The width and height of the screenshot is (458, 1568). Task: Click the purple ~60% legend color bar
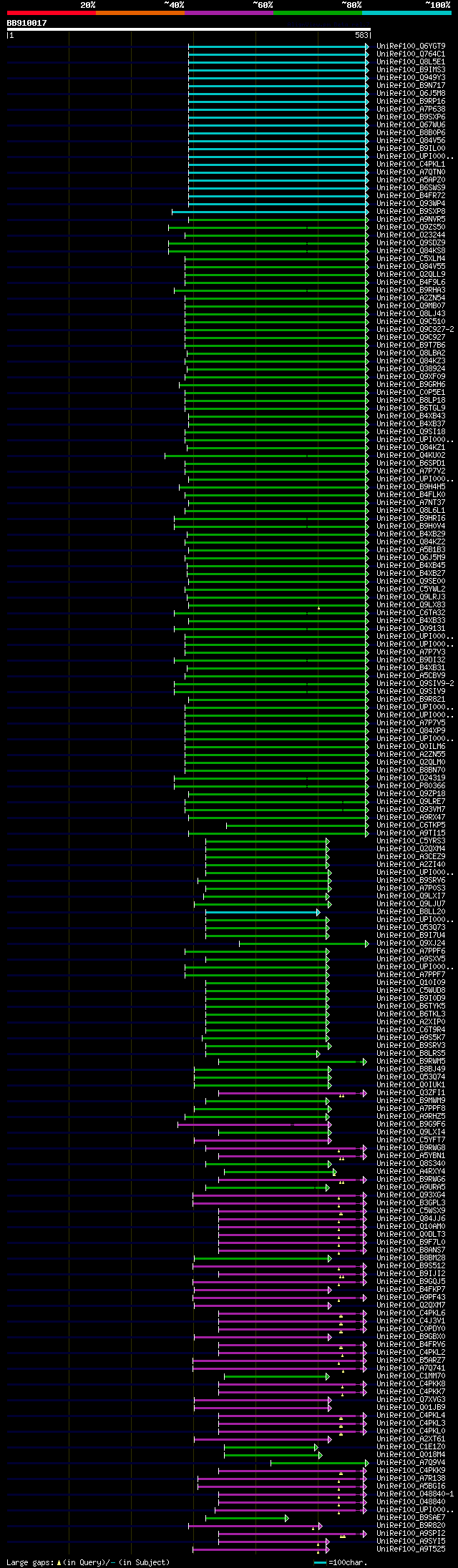229,13
